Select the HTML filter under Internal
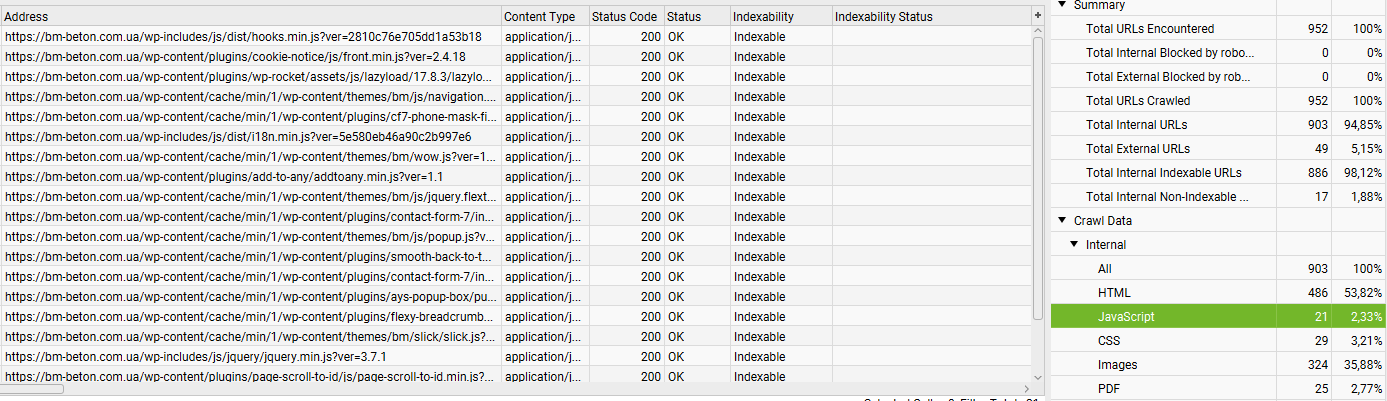The height and width of the screenshot is (401, 1387). [x=1114, y=292]
